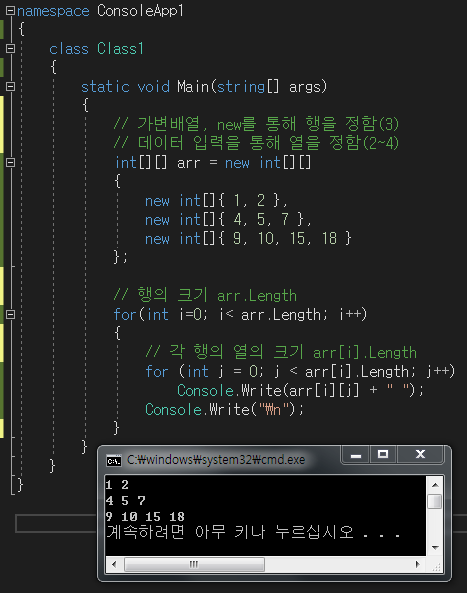Maximize the cmd.exe console window
Viewport: 467px width, 593px height.
[x=383, y=455]
